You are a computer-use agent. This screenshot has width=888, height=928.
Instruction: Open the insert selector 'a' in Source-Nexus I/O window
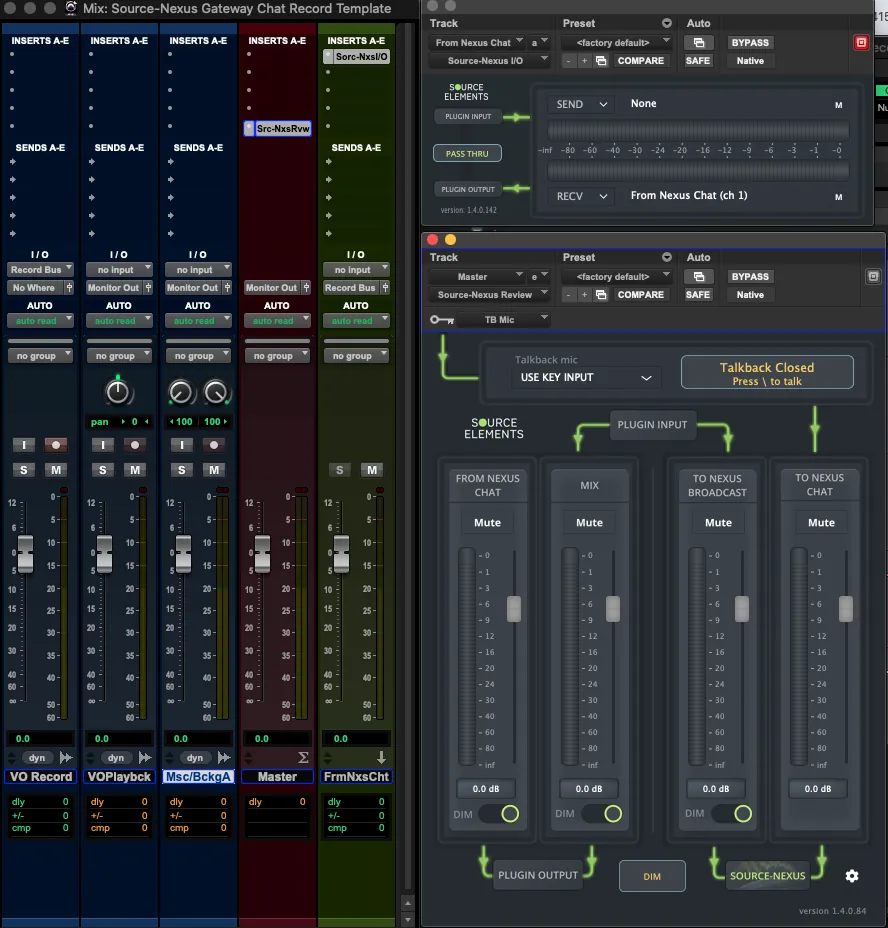[x=539, y=43]
